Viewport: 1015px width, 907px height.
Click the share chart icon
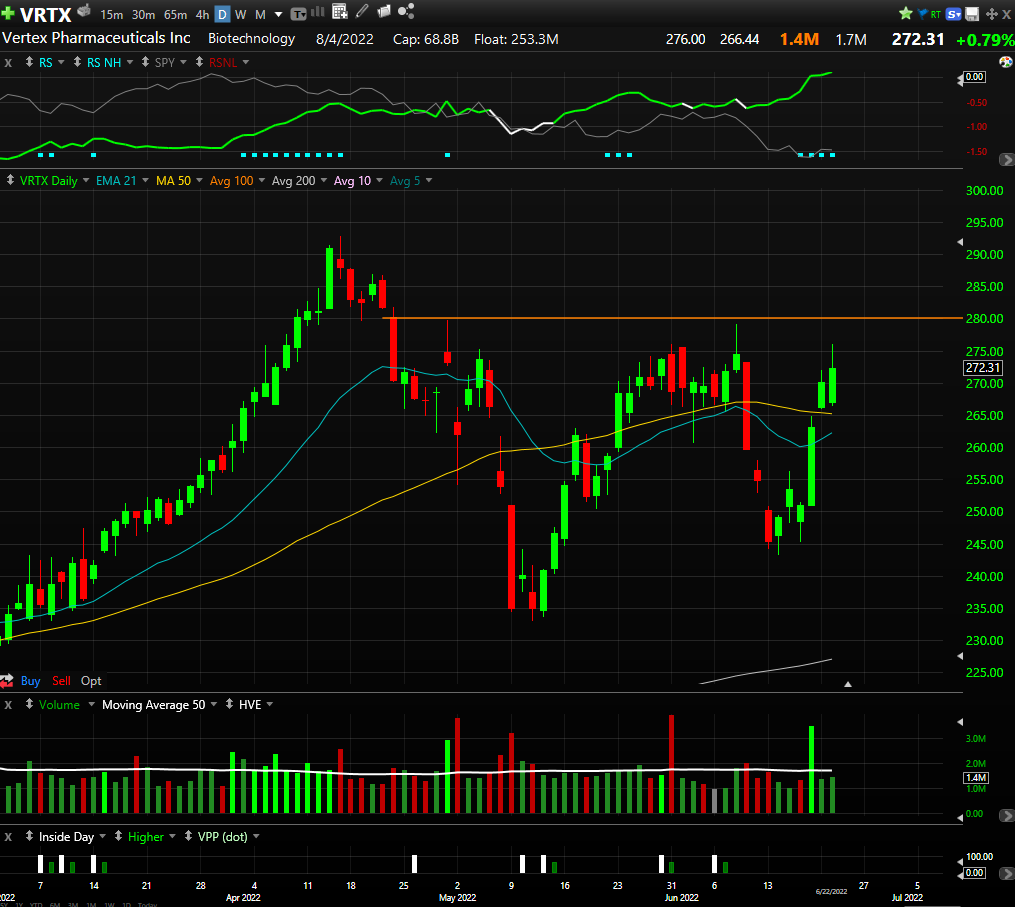[406, 11]
